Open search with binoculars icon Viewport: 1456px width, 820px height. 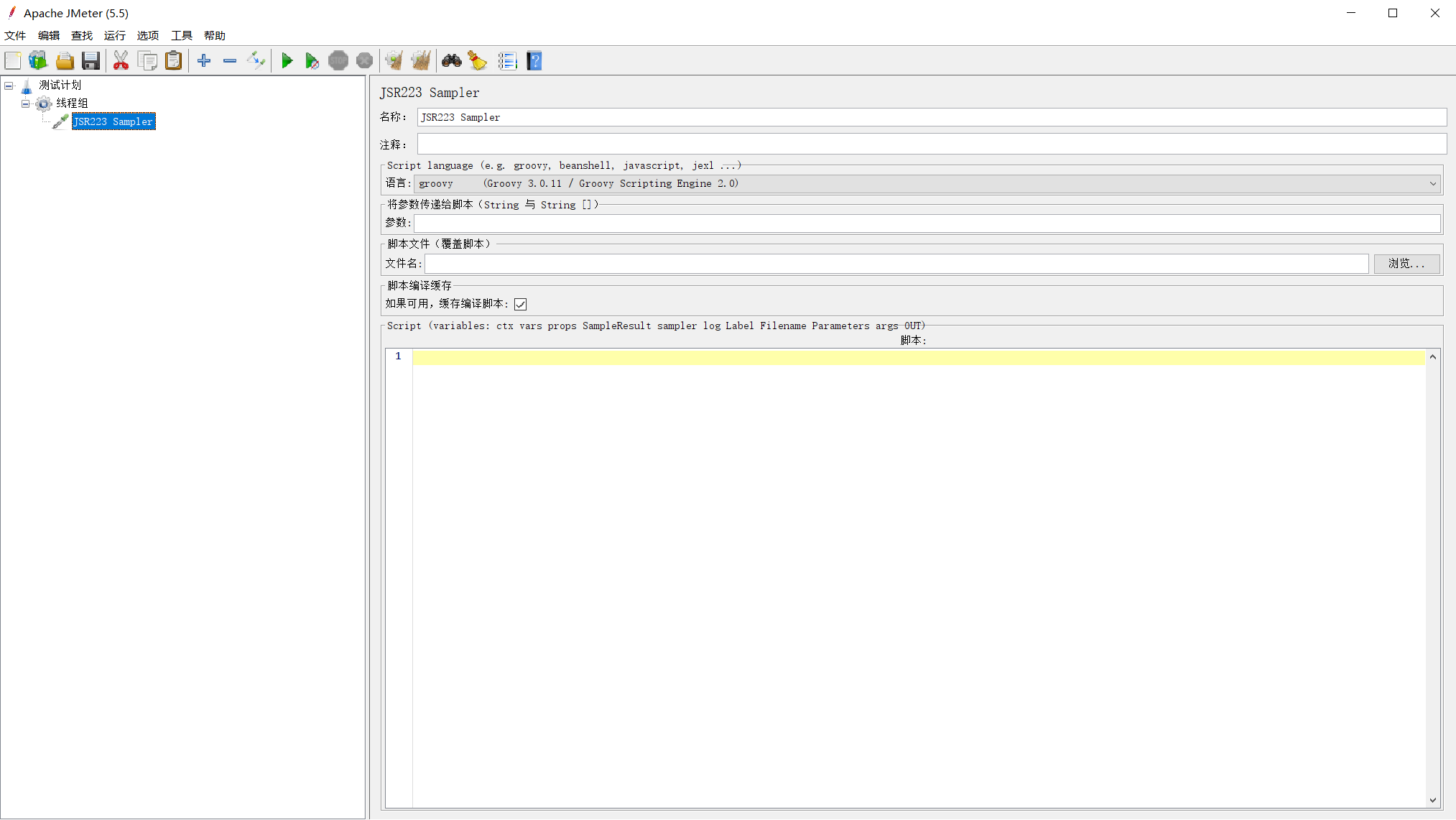tap(452, 61)
